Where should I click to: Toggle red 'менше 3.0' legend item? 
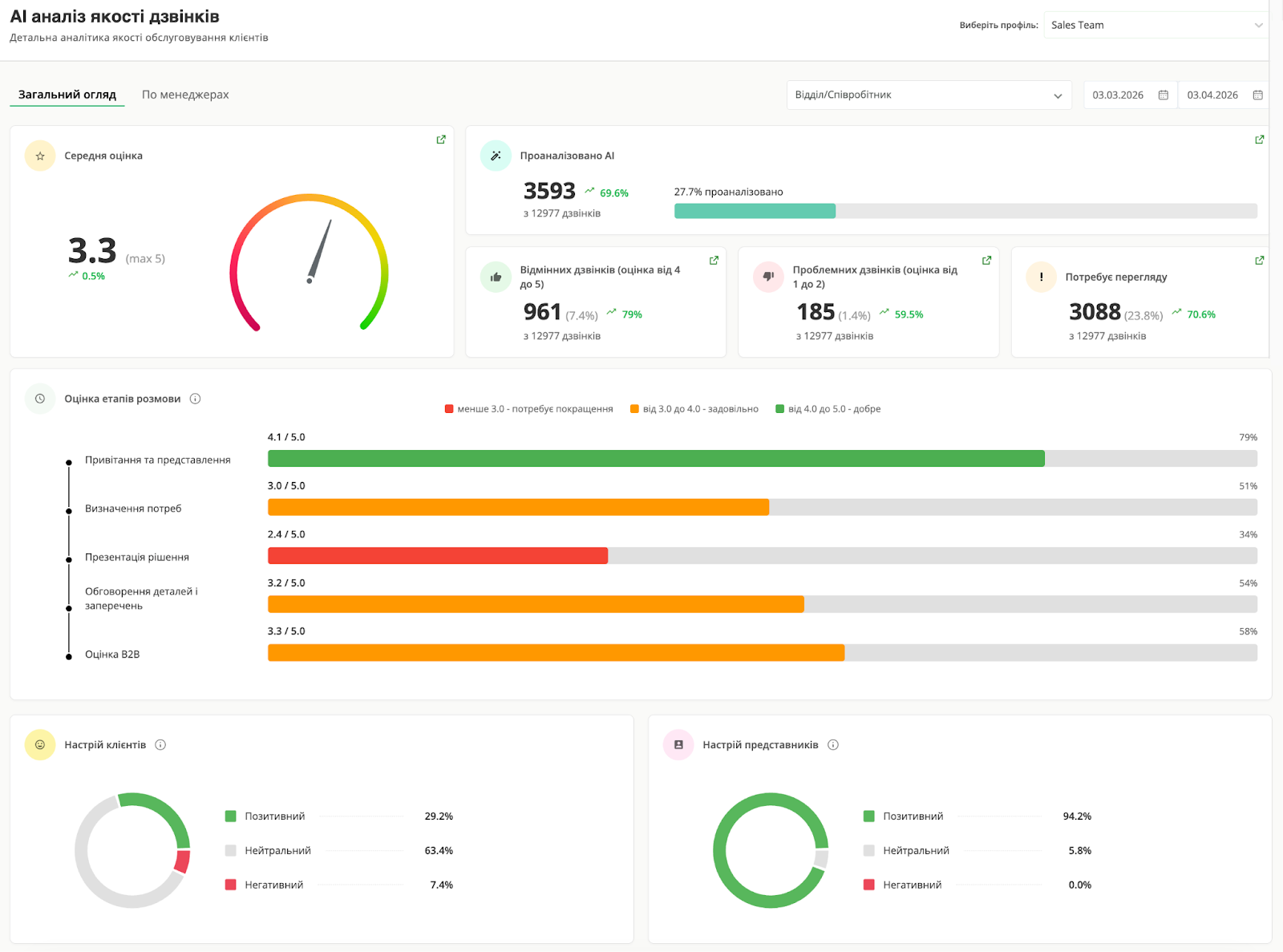click(529, 409)
